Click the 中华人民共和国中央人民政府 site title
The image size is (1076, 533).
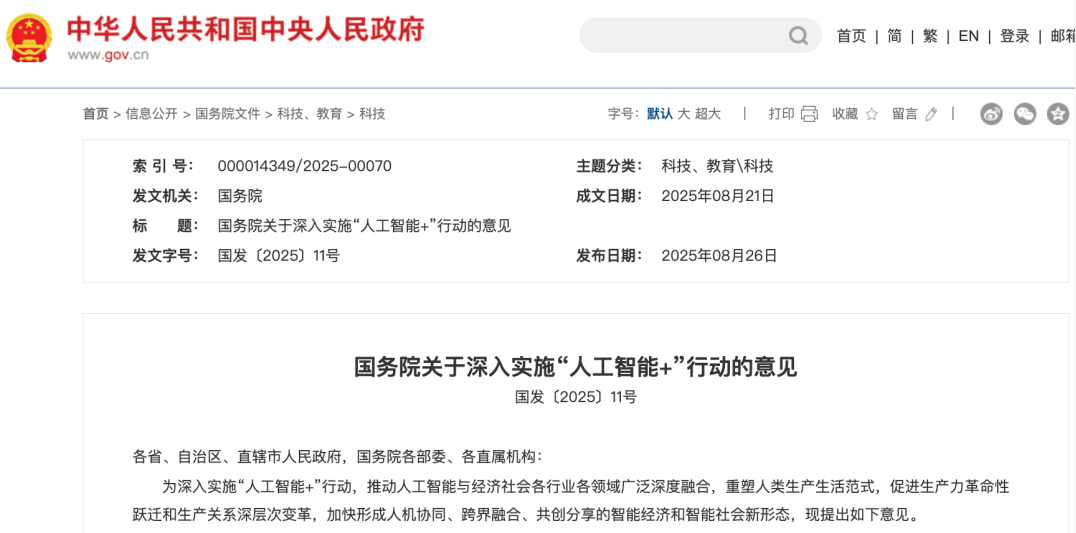pos(246,29)
